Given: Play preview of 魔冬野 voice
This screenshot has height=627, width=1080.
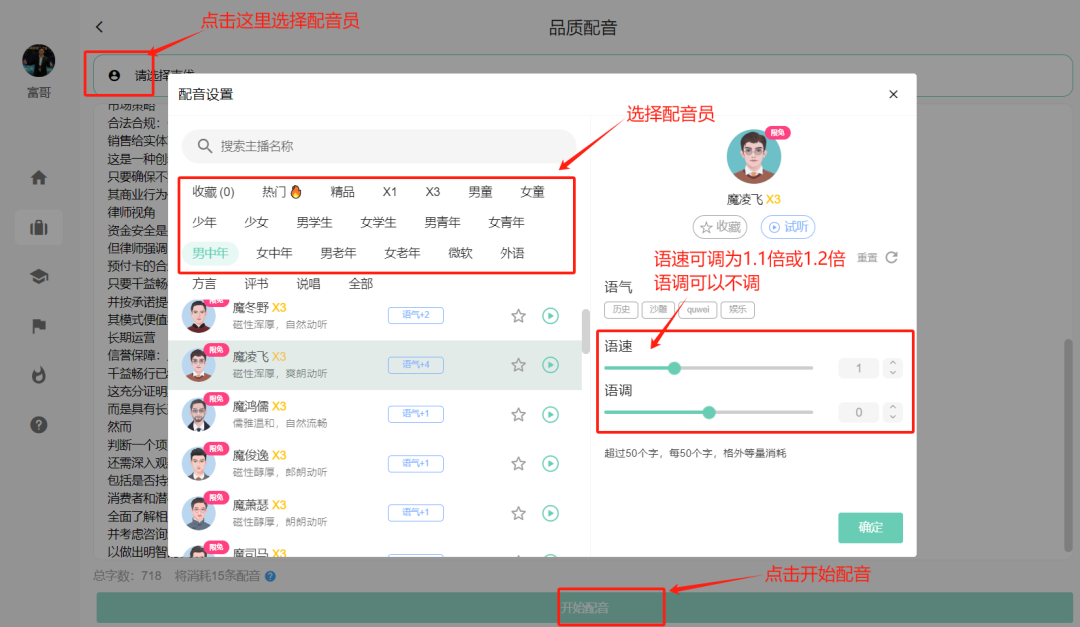Looking at the screenshot, I should coord(550,316).
